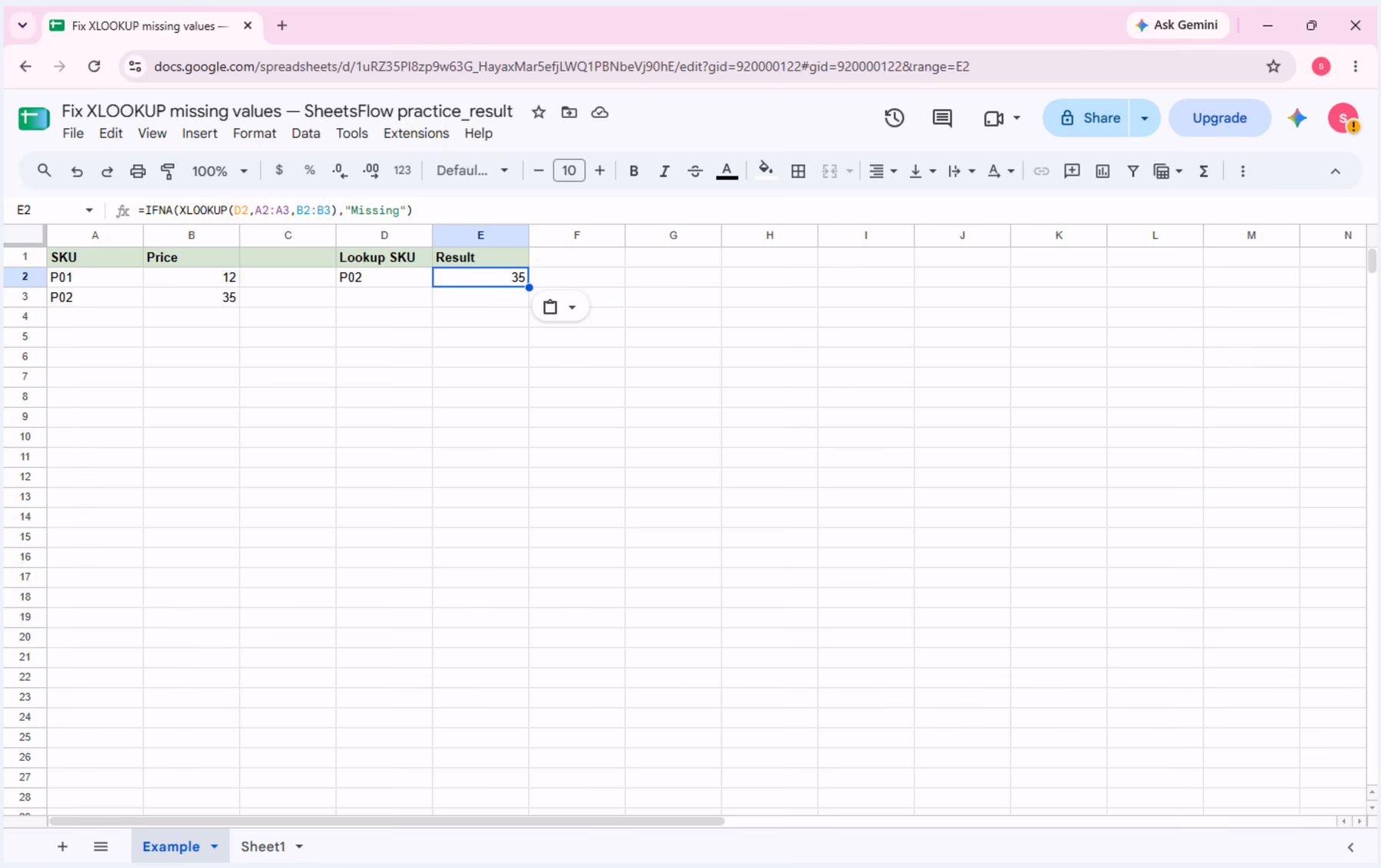This screenshot has height=868, width=1381.
Task: Open functions sigma menu
Action: (1204, 171)
